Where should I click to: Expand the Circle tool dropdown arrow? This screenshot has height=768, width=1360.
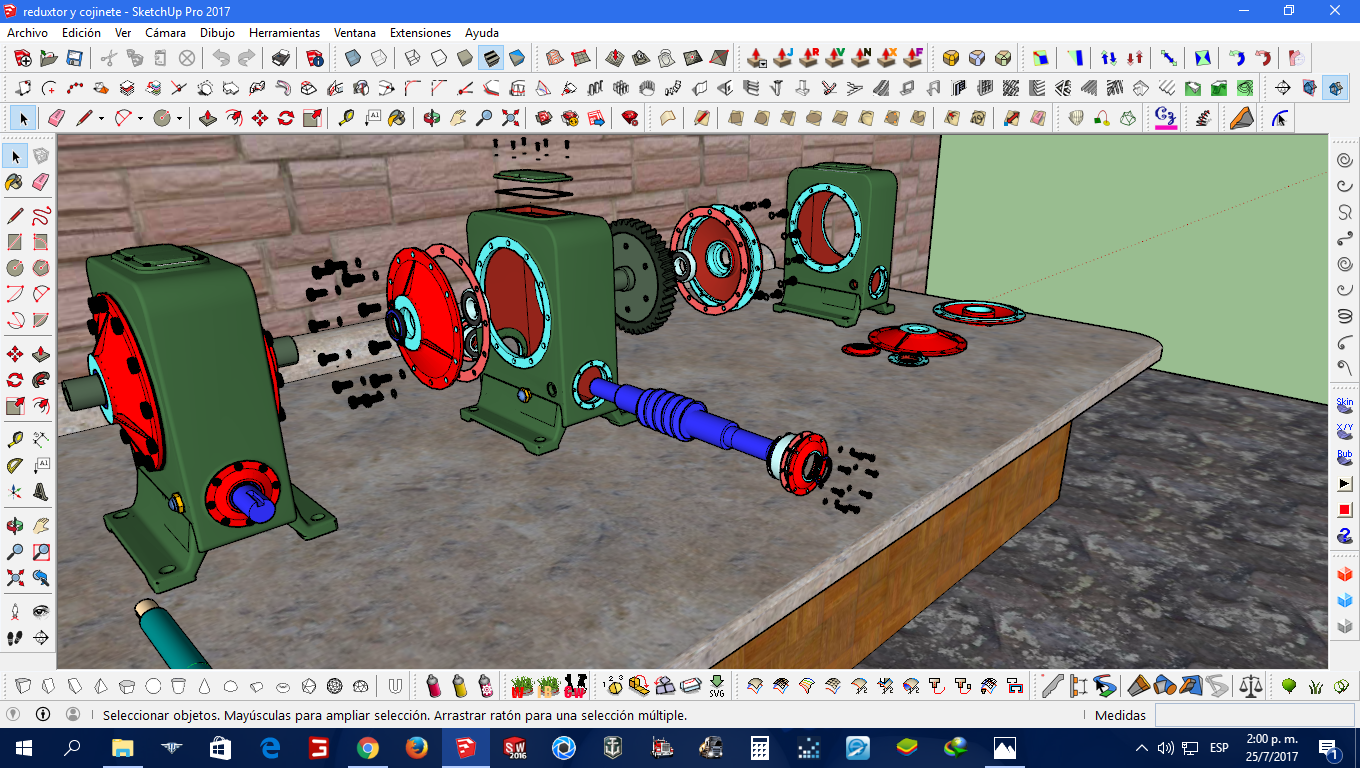(x=180, y=118)
